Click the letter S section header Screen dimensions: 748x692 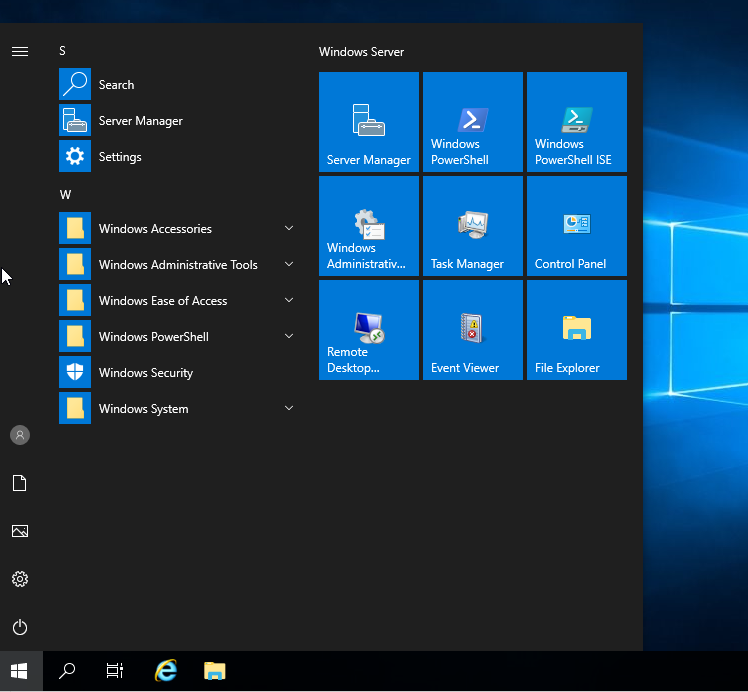click(62, 51)
